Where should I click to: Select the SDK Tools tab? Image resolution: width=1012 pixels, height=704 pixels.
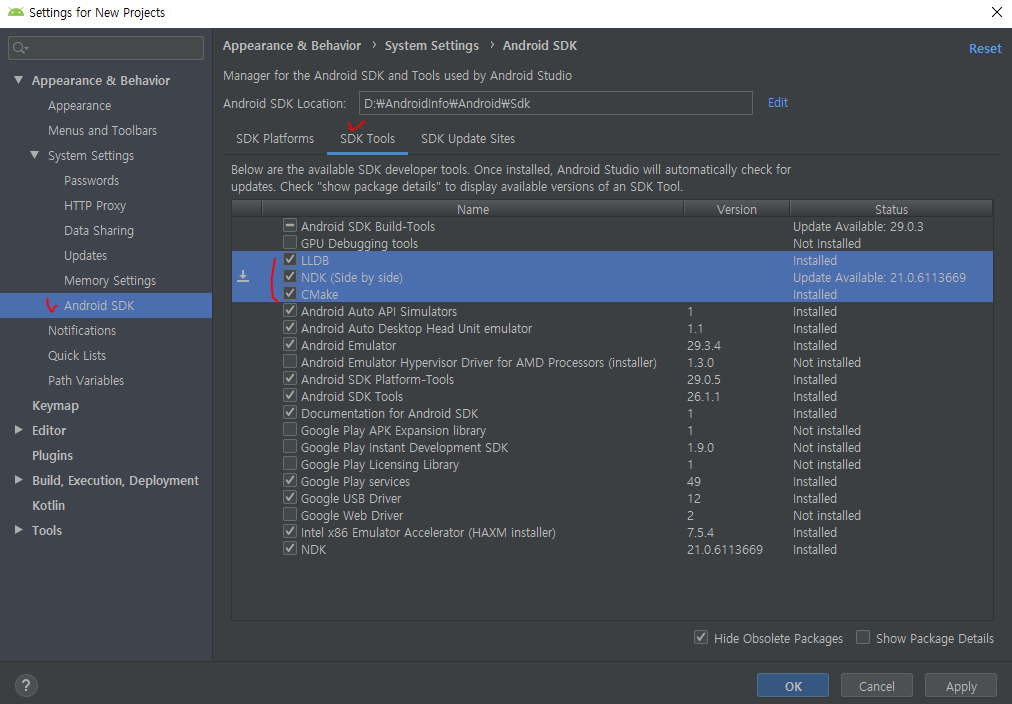click(x=367, y=139)
